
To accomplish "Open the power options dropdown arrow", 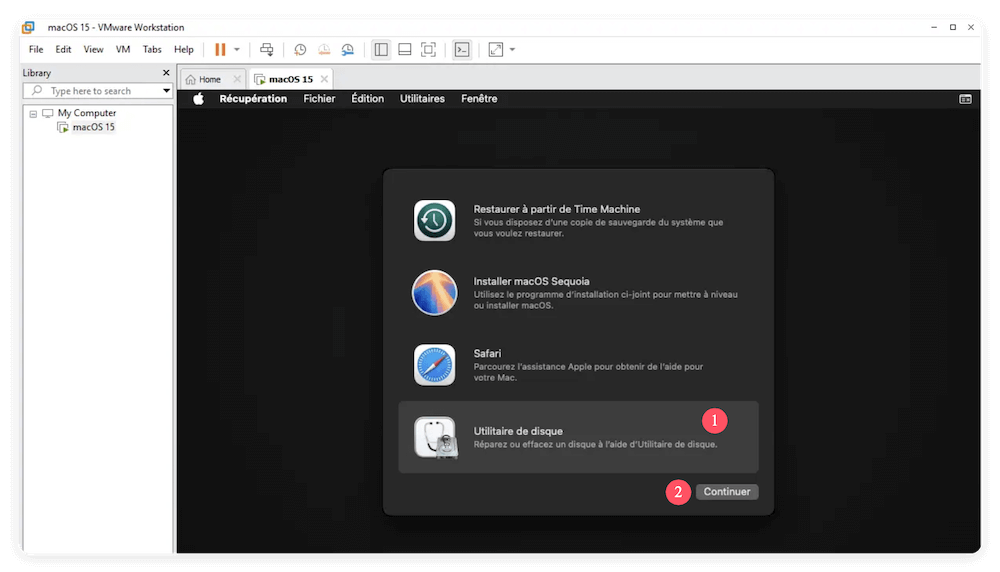I will coord(237,50).
